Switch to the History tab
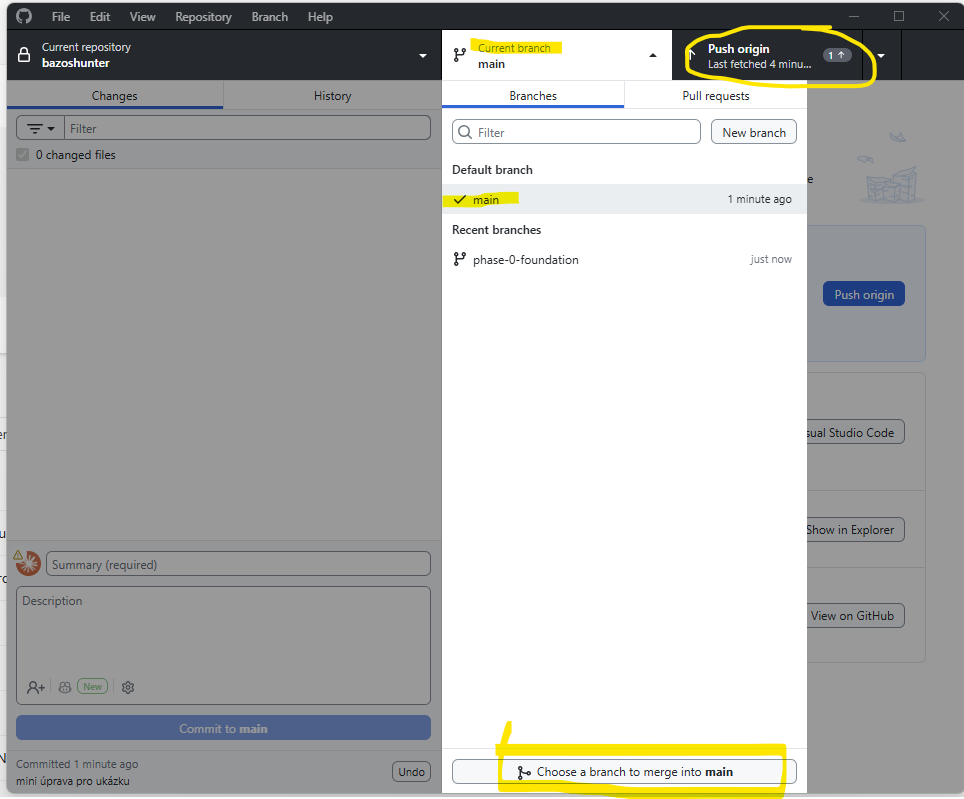The width and height of the screenshot is (964, 799). click(333, 96)
